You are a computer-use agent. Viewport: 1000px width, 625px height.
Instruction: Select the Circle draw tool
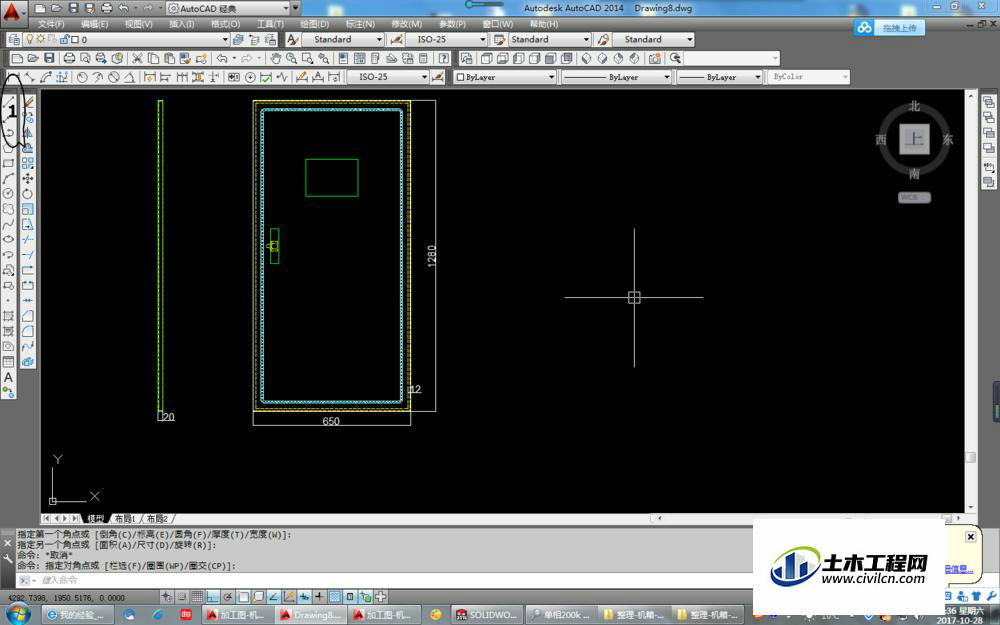pyautogui.click(x=8, y=193)
